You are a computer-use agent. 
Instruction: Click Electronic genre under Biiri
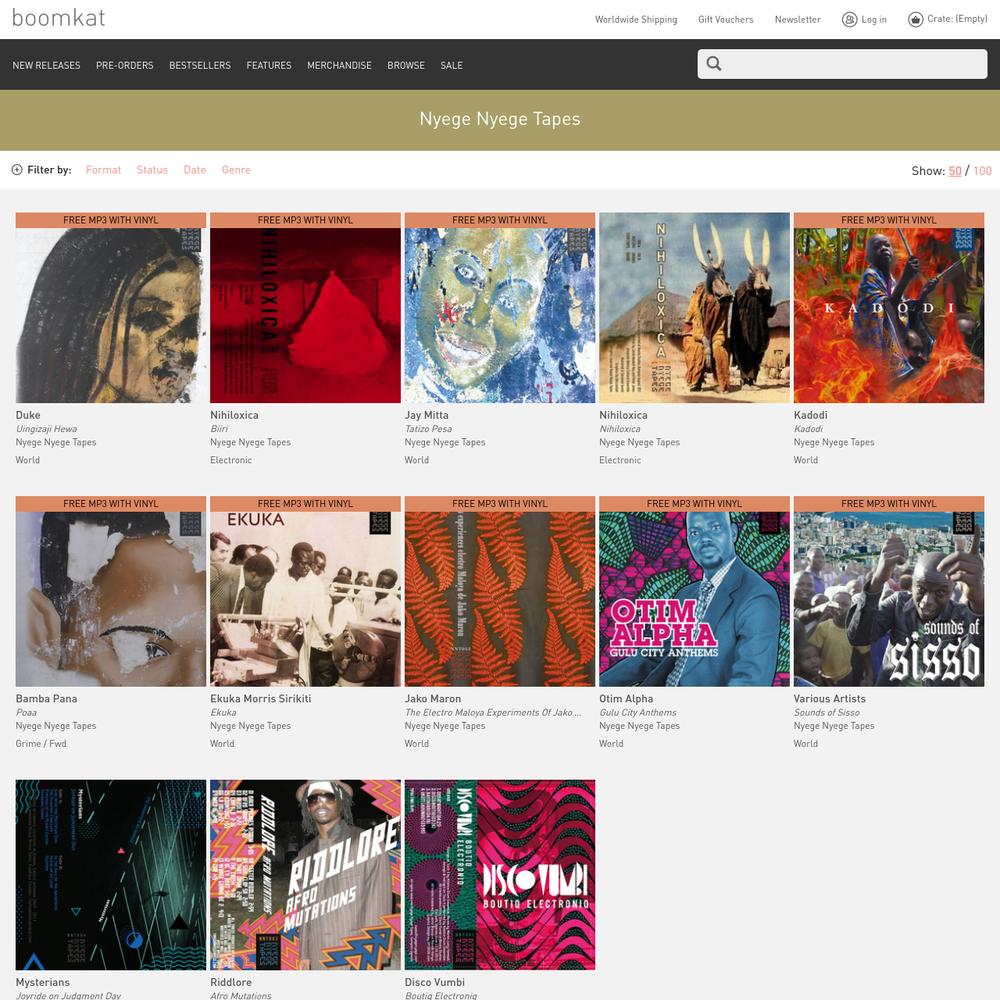pos(231,460)
